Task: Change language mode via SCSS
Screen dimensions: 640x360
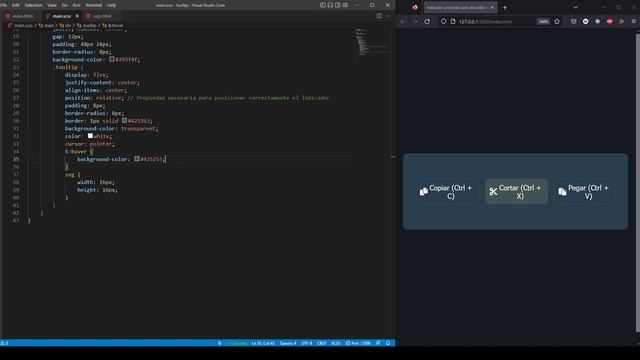Action: 336,343
